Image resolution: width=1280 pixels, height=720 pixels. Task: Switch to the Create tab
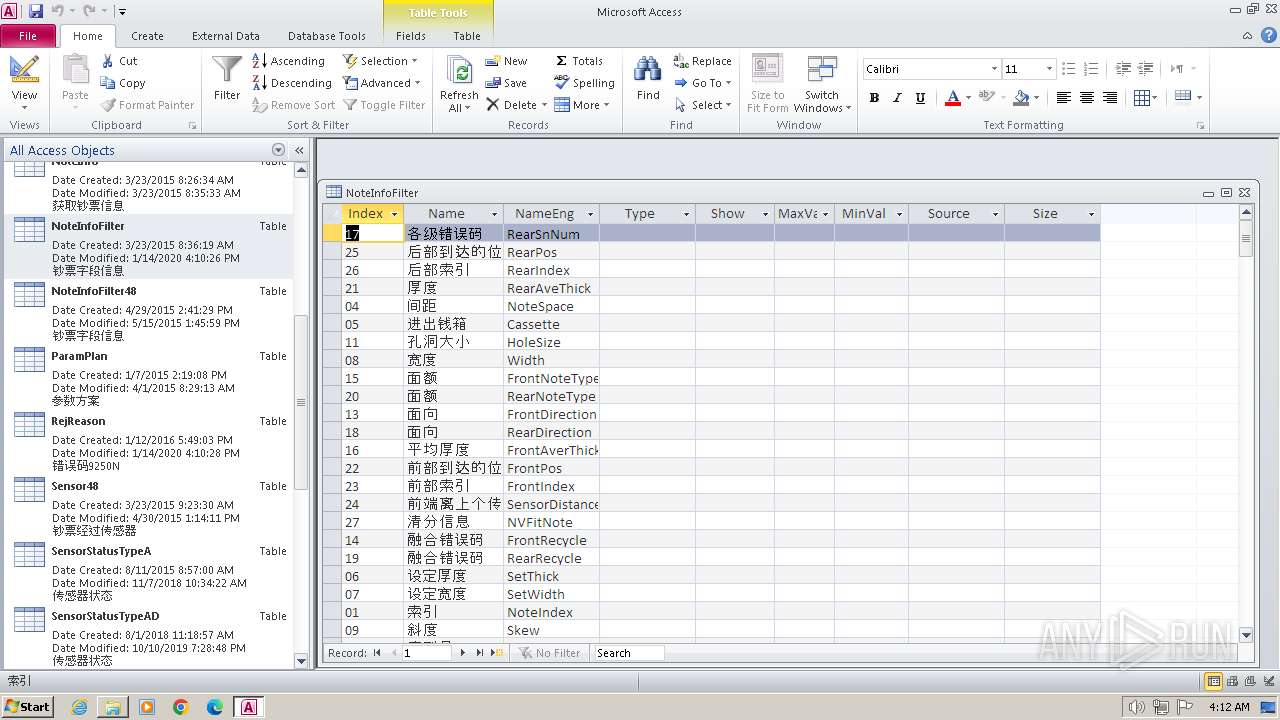click(x=147, y=36)
